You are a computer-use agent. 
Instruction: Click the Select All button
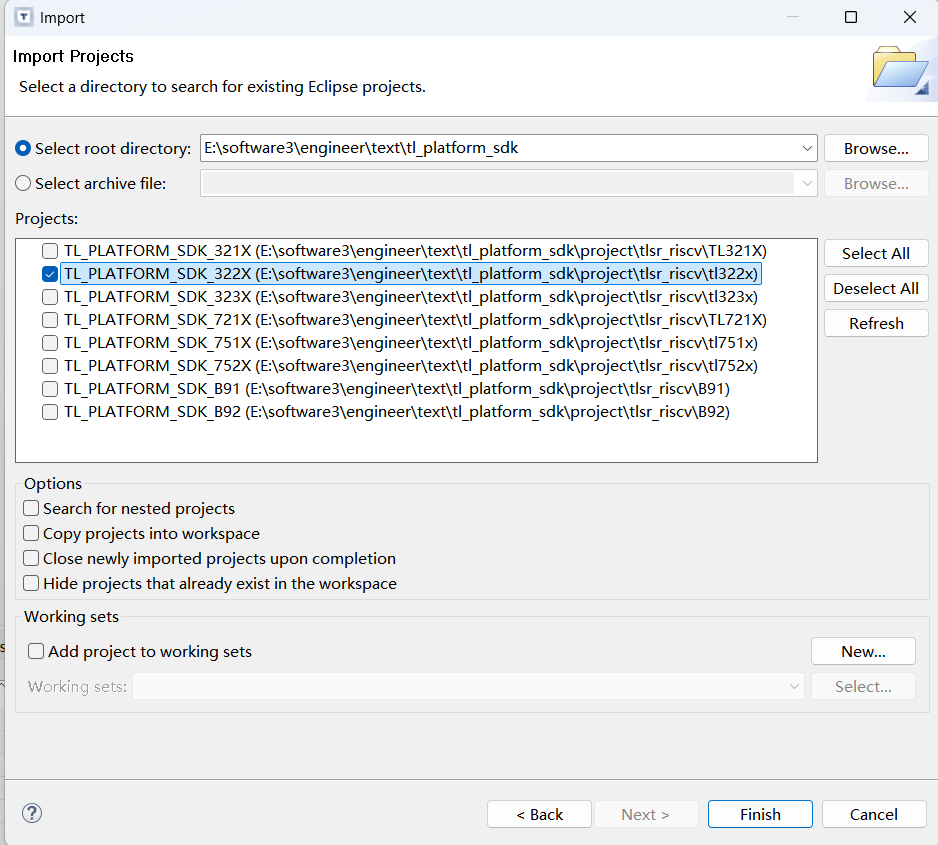coord(876,253)
